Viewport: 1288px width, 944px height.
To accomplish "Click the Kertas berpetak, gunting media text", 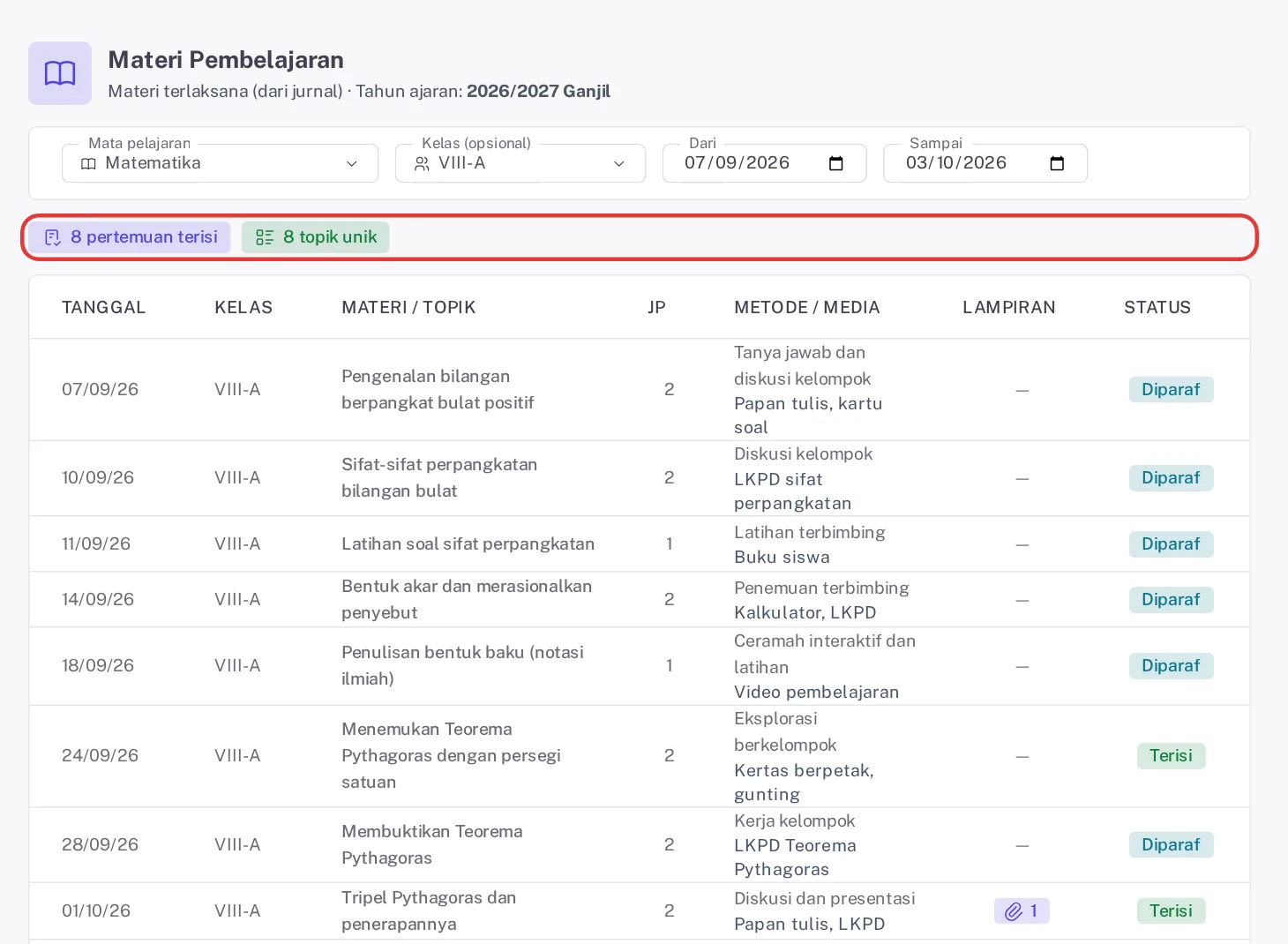I will [x=805, y=782].
